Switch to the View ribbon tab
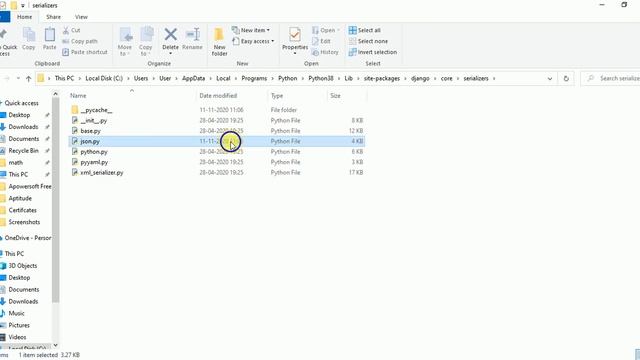 coord(81,17)
